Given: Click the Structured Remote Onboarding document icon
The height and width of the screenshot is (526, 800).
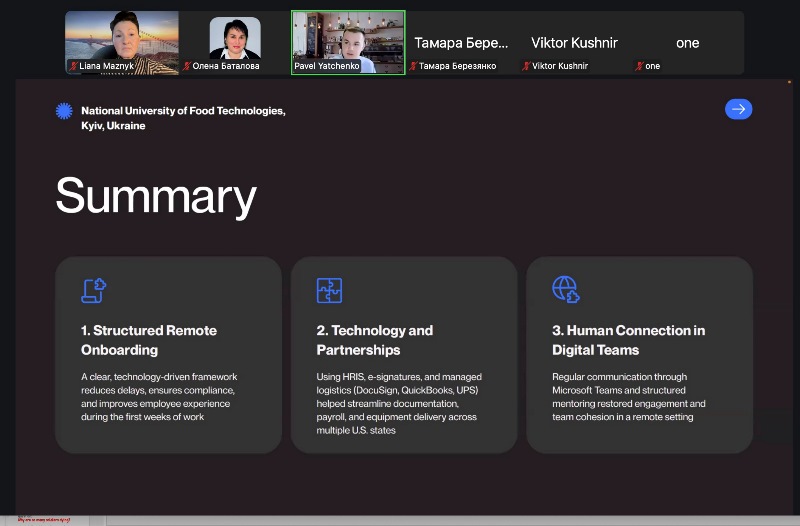Looking at the screenshot, I should (x=94, y=290).
